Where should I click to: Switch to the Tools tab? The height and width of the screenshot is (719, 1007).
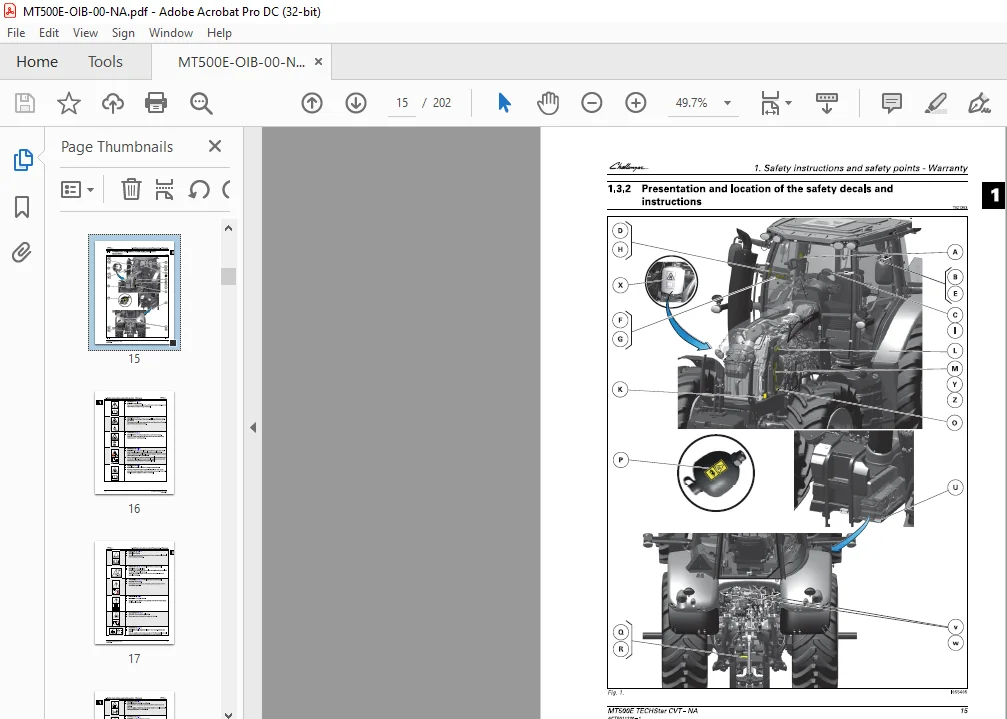[x=105, y=62]
